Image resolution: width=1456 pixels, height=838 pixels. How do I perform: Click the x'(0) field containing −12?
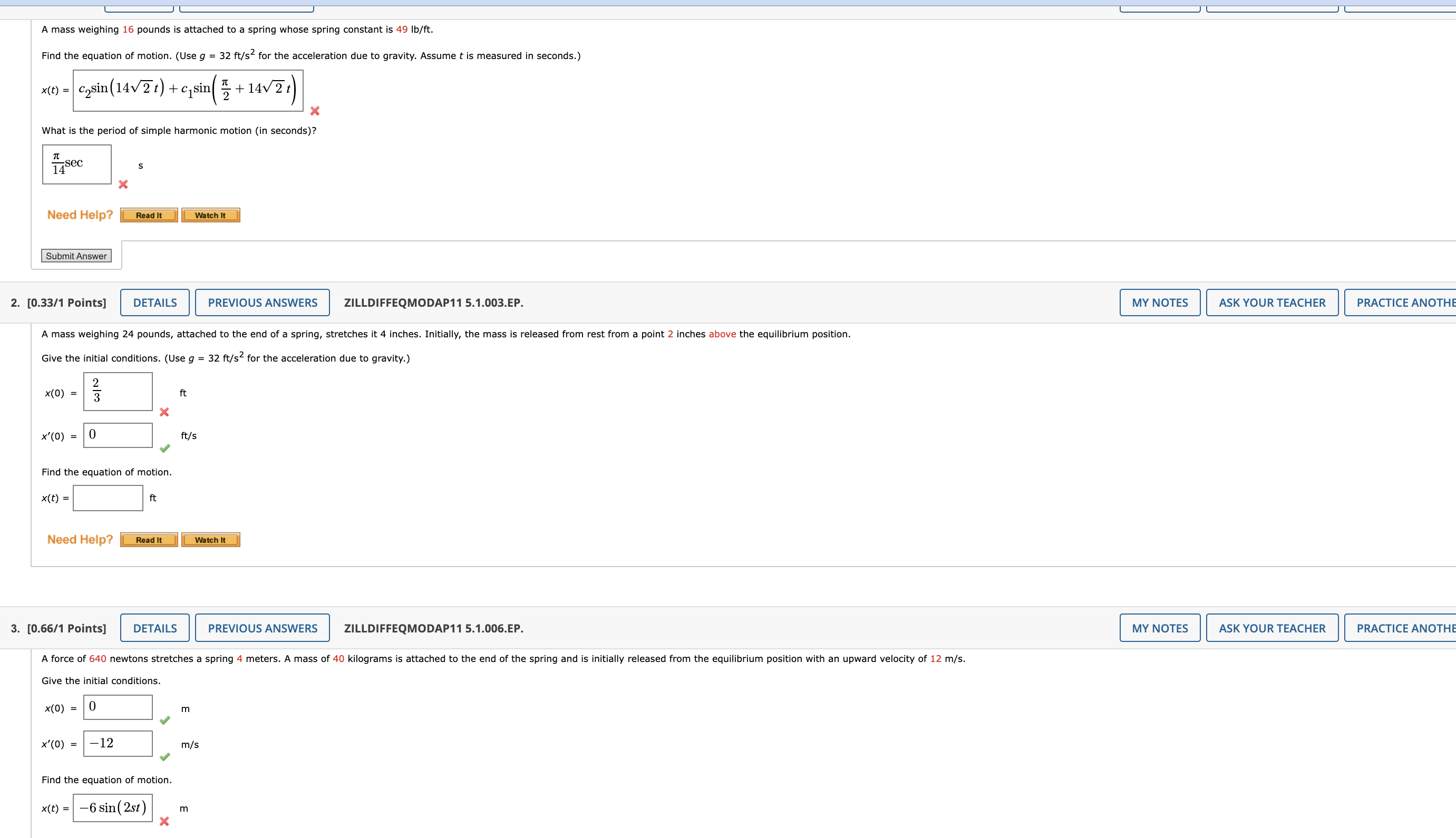[118, 744]
